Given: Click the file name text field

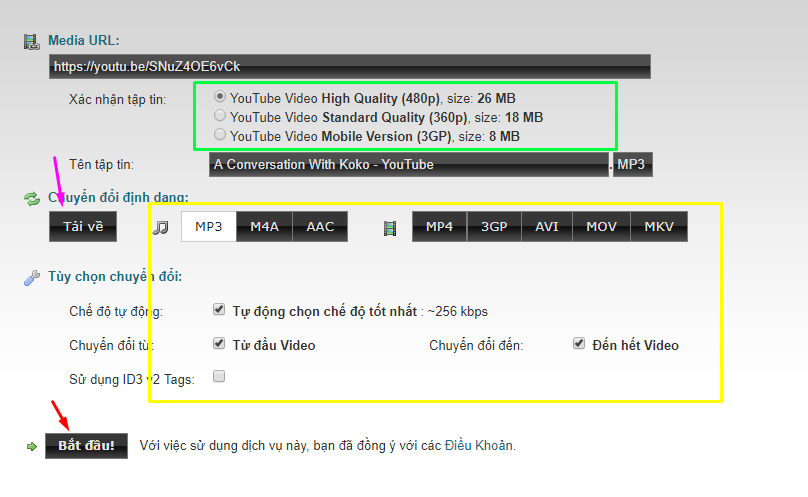Looking at the screenshot, I should point(408,164).
